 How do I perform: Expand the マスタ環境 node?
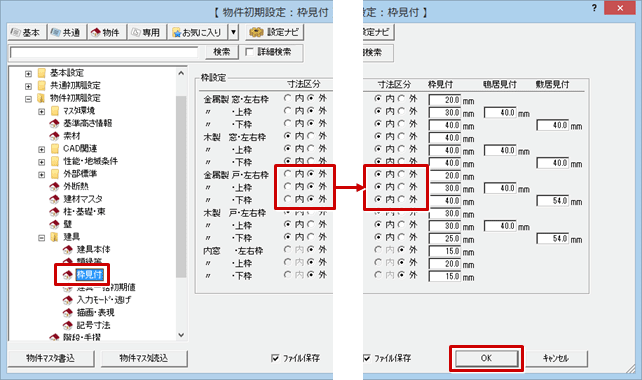point(41,111)
